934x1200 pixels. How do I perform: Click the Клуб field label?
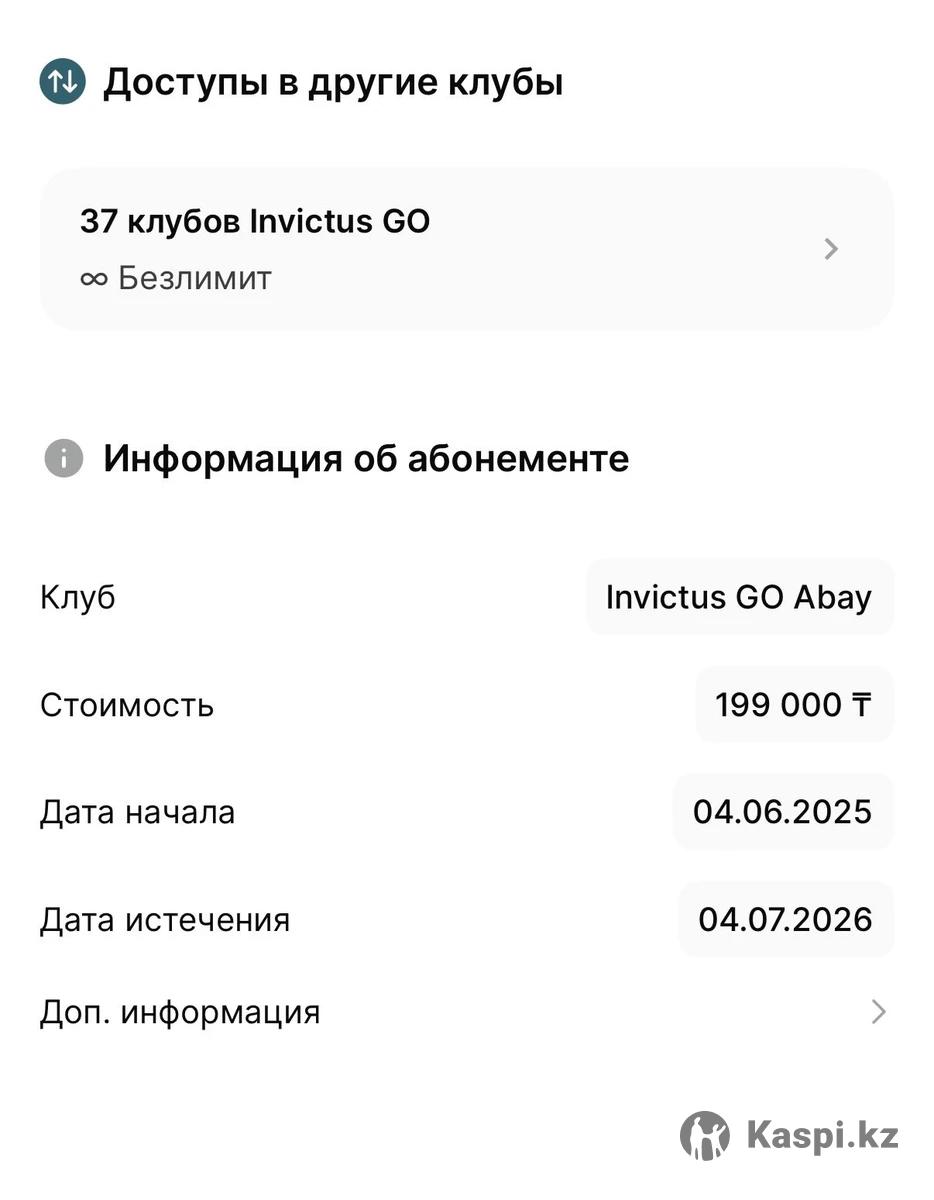(x=78, y=597)
